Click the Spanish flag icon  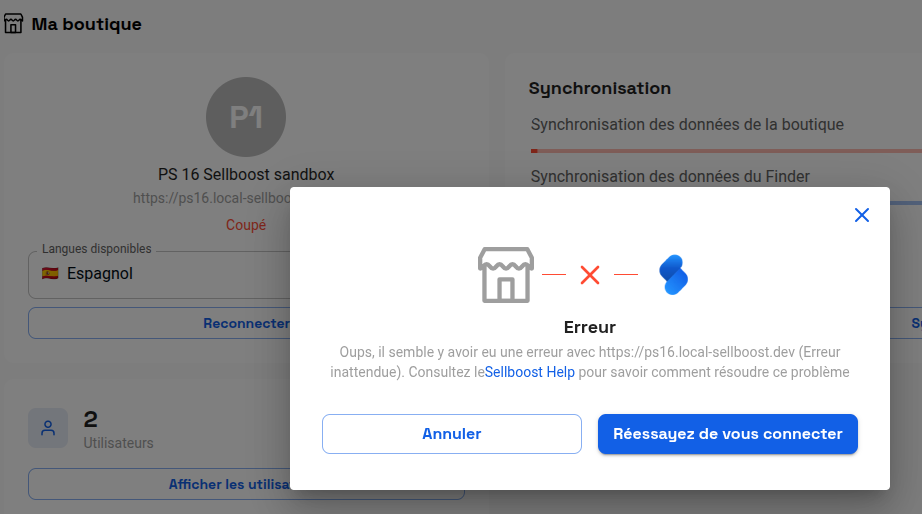click(50, 273)
